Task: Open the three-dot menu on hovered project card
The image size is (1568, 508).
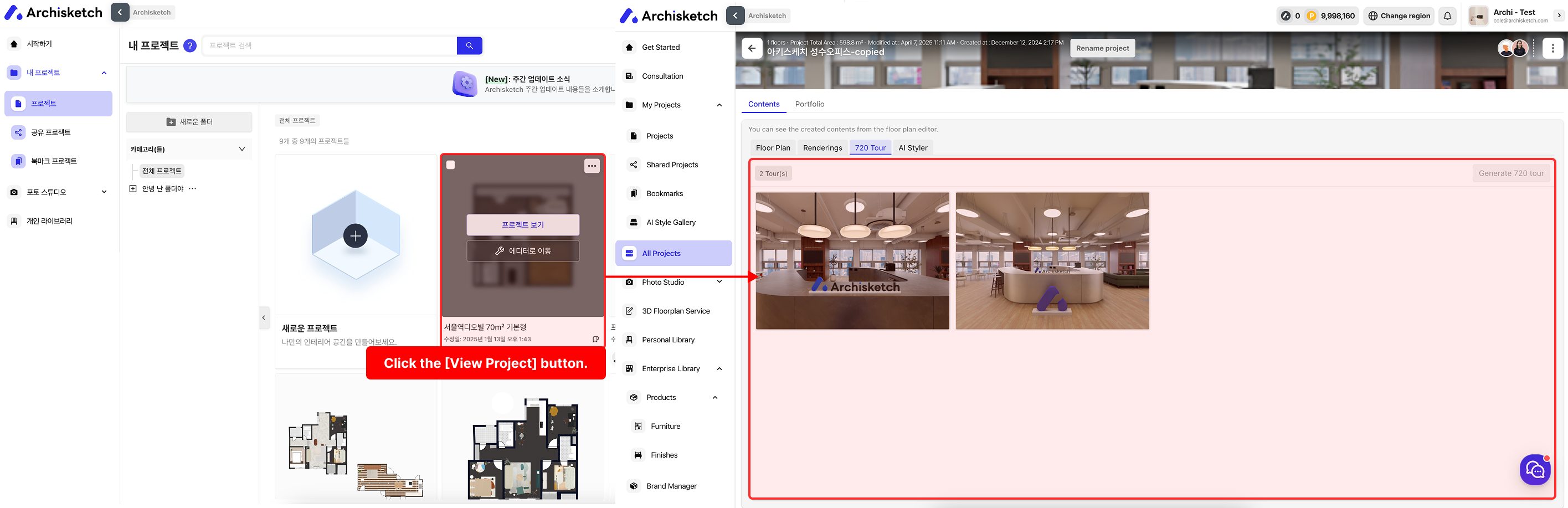Action: pyautogui.click(x=592, y=166)
